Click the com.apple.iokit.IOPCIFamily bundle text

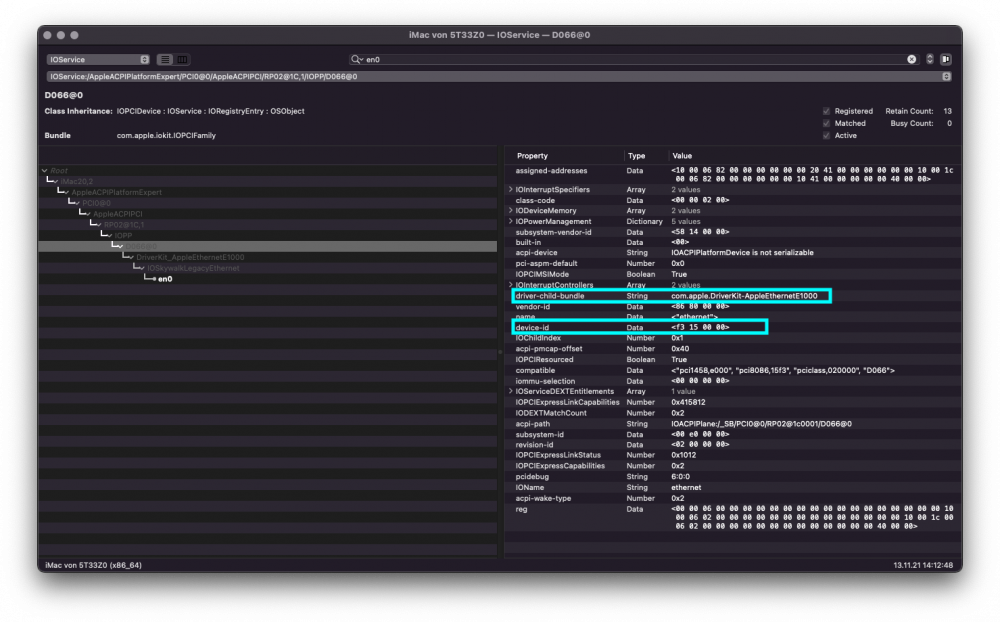click(166, 135)
